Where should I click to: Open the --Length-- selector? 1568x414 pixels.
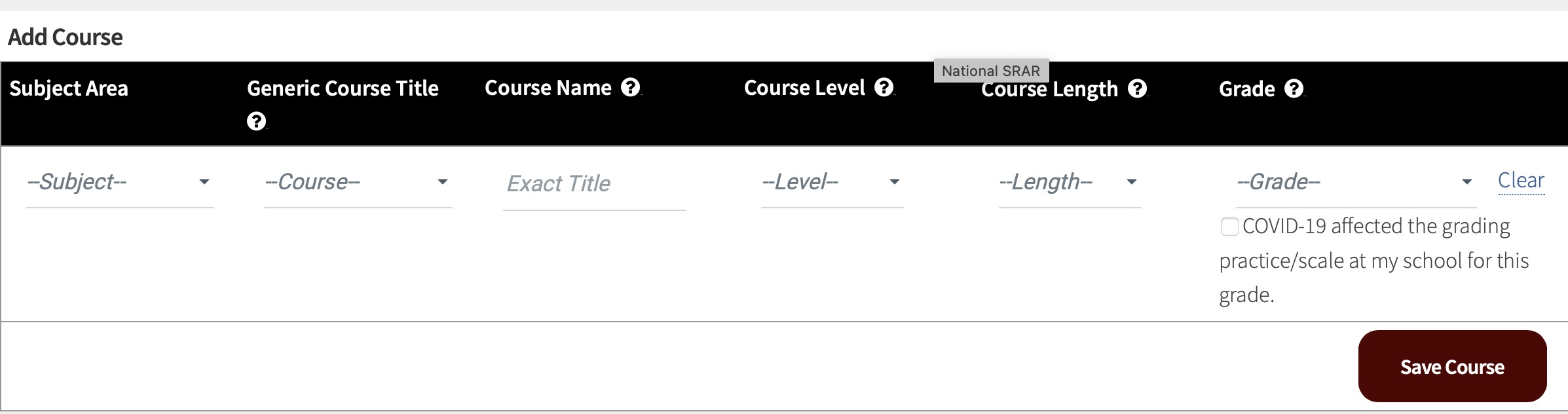coord(1070,182)
